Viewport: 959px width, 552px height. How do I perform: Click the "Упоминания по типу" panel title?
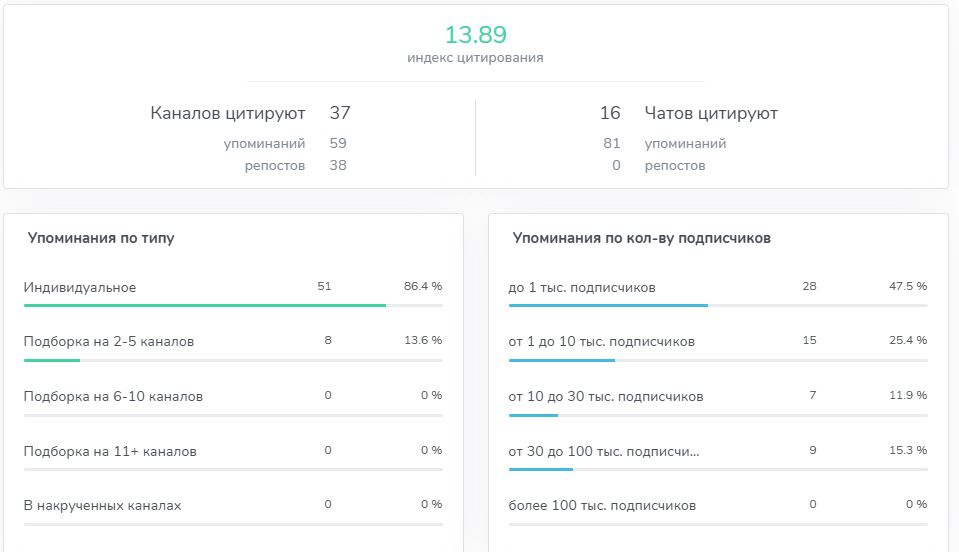101,238
